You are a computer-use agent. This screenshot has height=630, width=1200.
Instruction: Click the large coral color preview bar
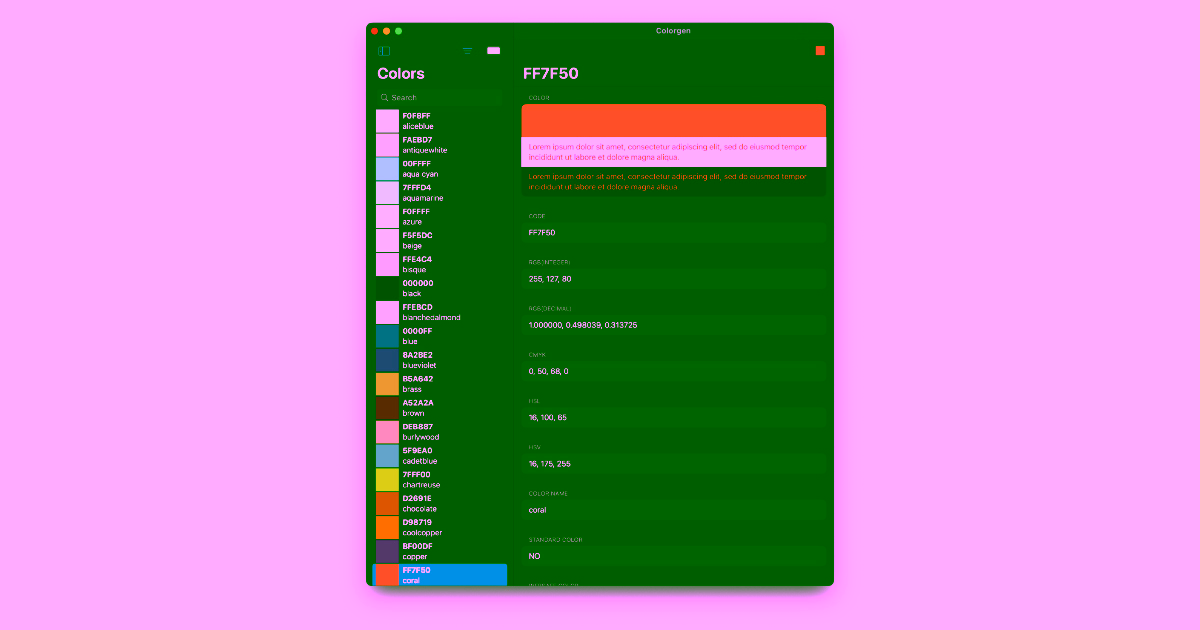pyautogui.click(x=673, y=121)
